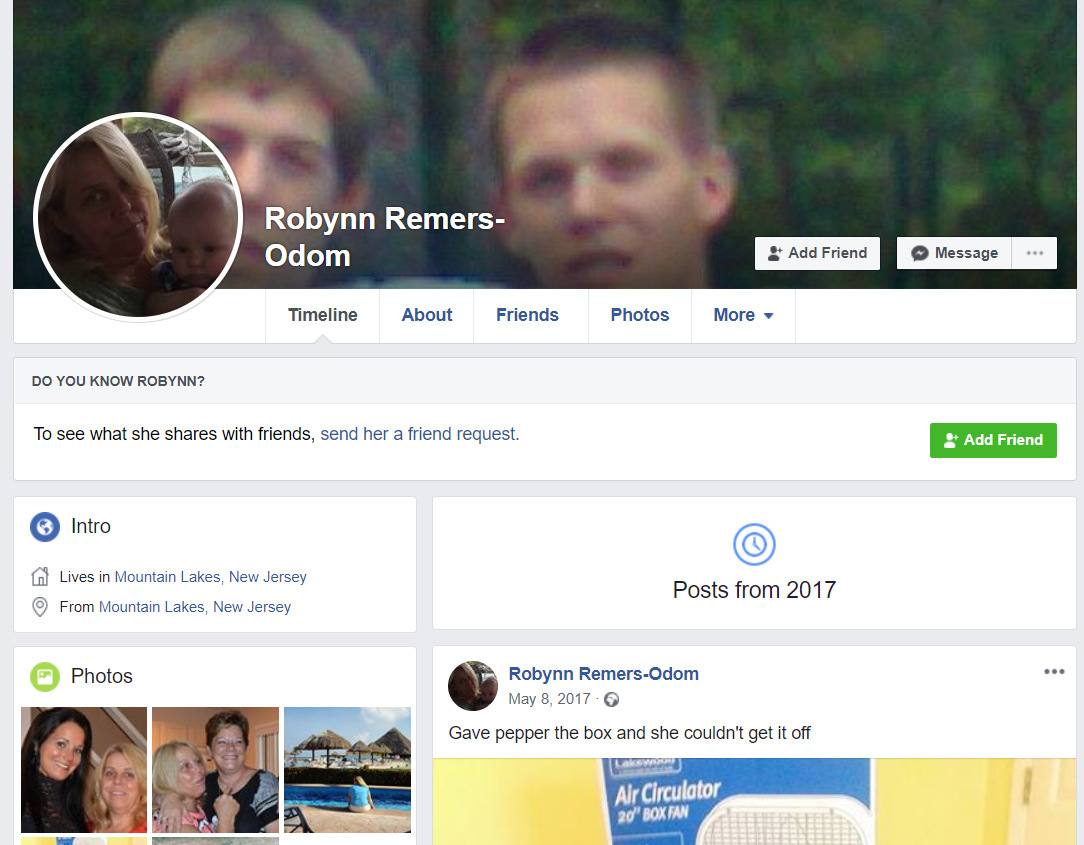This screenshot has width=1084, height=845.
Task: Open the post's three-dot options menu
Action: (1054, 671)
